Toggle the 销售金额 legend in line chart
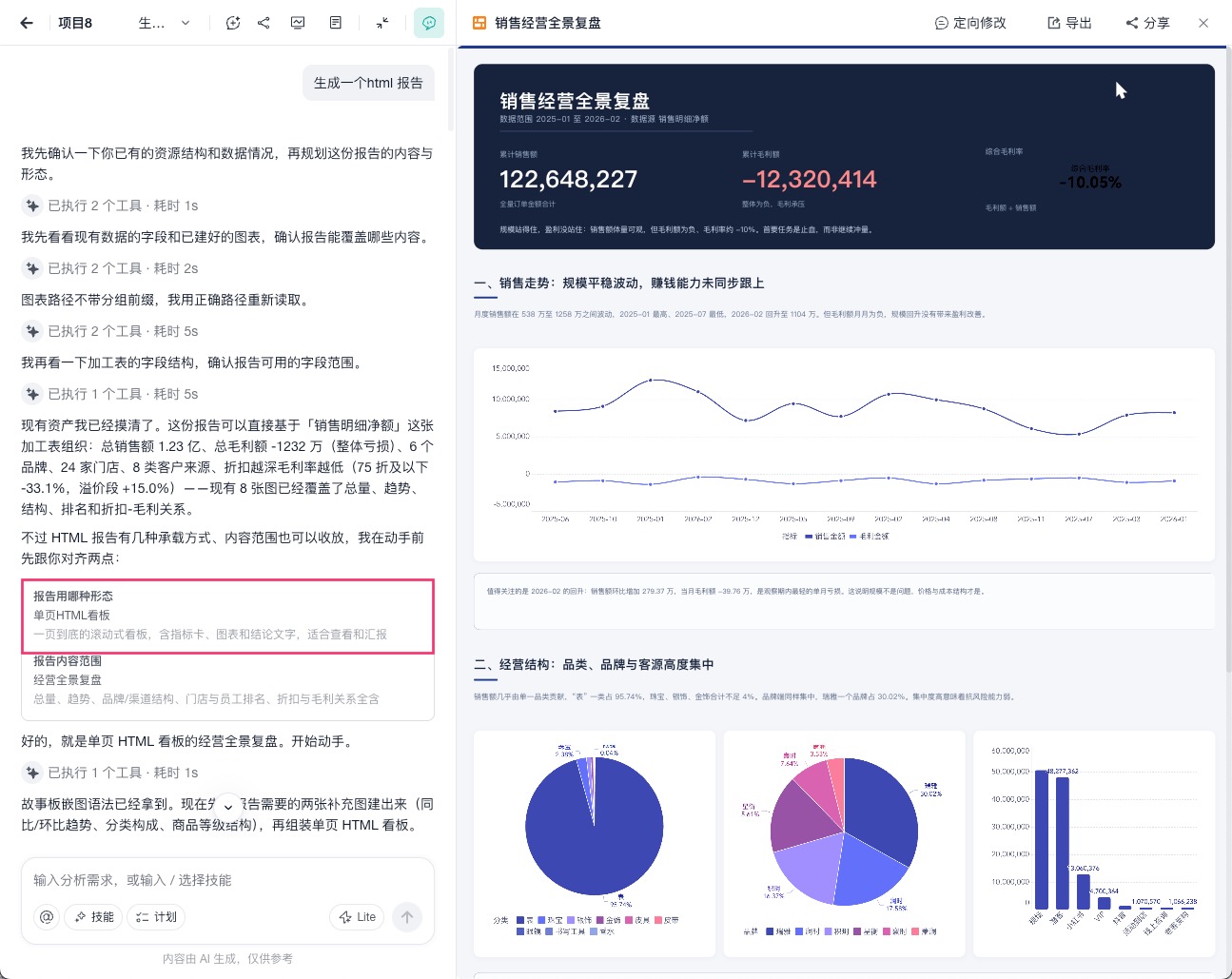Screen dimensions: 1232x979 825,537
